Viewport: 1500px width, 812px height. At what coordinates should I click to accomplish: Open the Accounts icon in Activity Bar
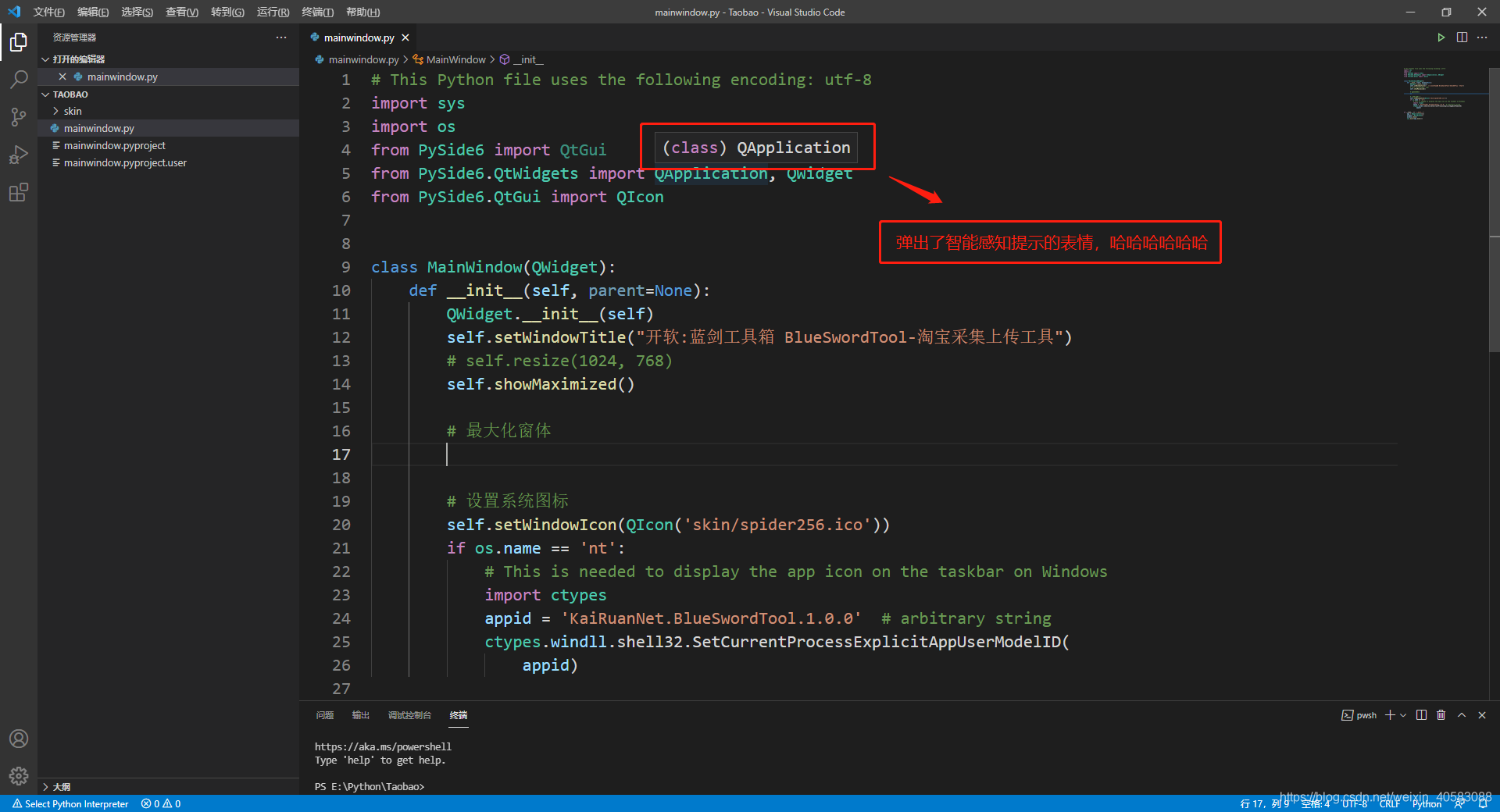pyautogui.click(x=19, y=738)
